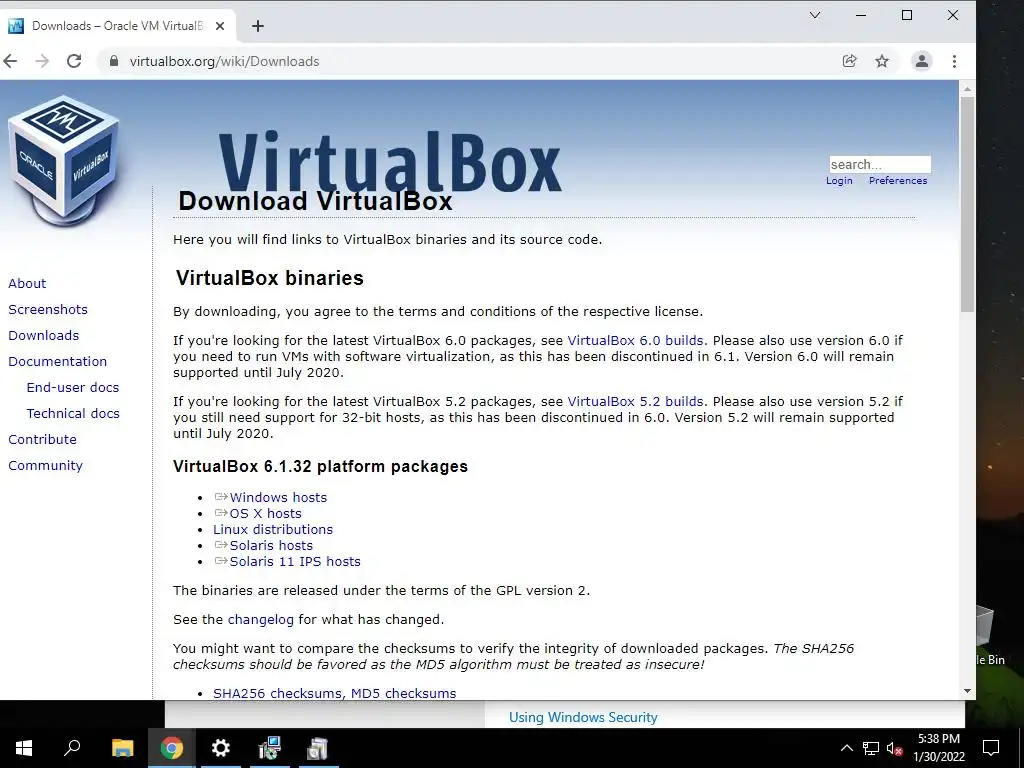The height and width of the screenshot is (768, 1024).
Task: Open the About sidebar link
Action: [x=27, y=283]
